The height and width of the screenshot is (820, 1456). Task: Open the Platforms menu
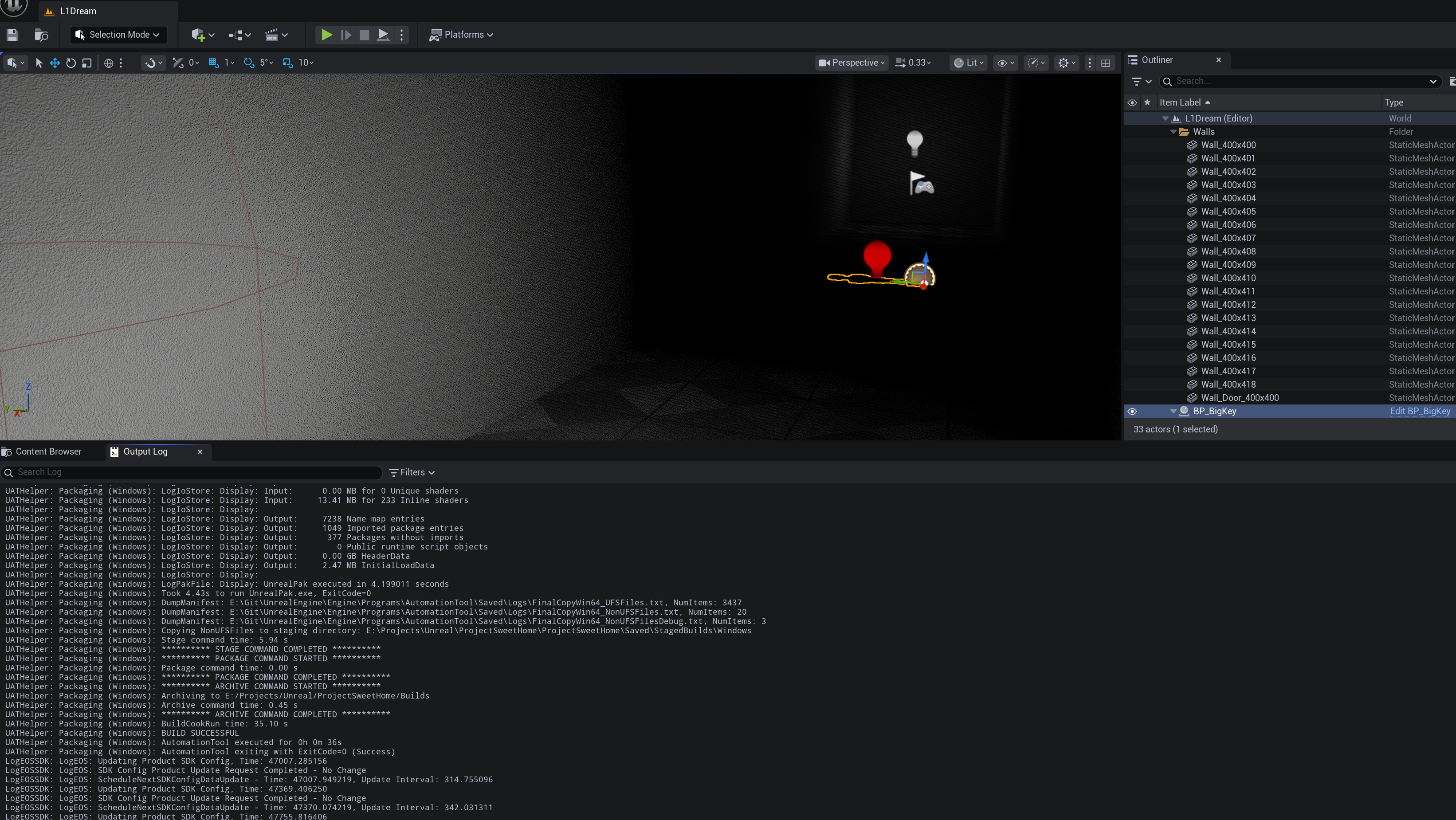(x=461, y=35)
